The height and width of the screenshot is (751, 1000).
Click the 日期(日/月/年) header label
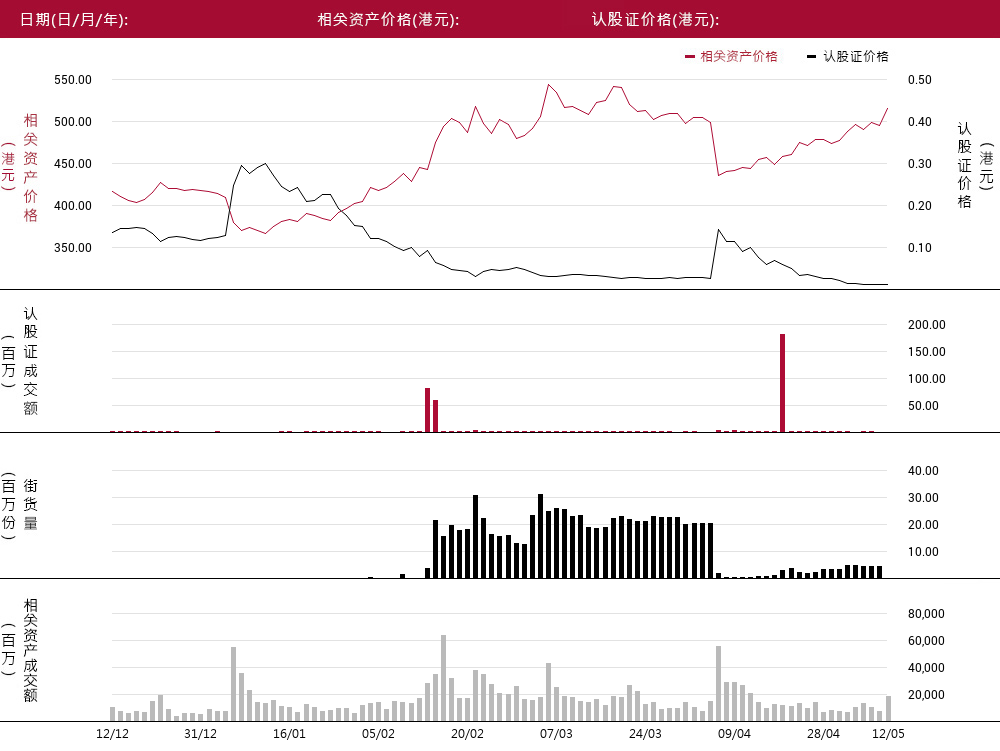(74, 19)
